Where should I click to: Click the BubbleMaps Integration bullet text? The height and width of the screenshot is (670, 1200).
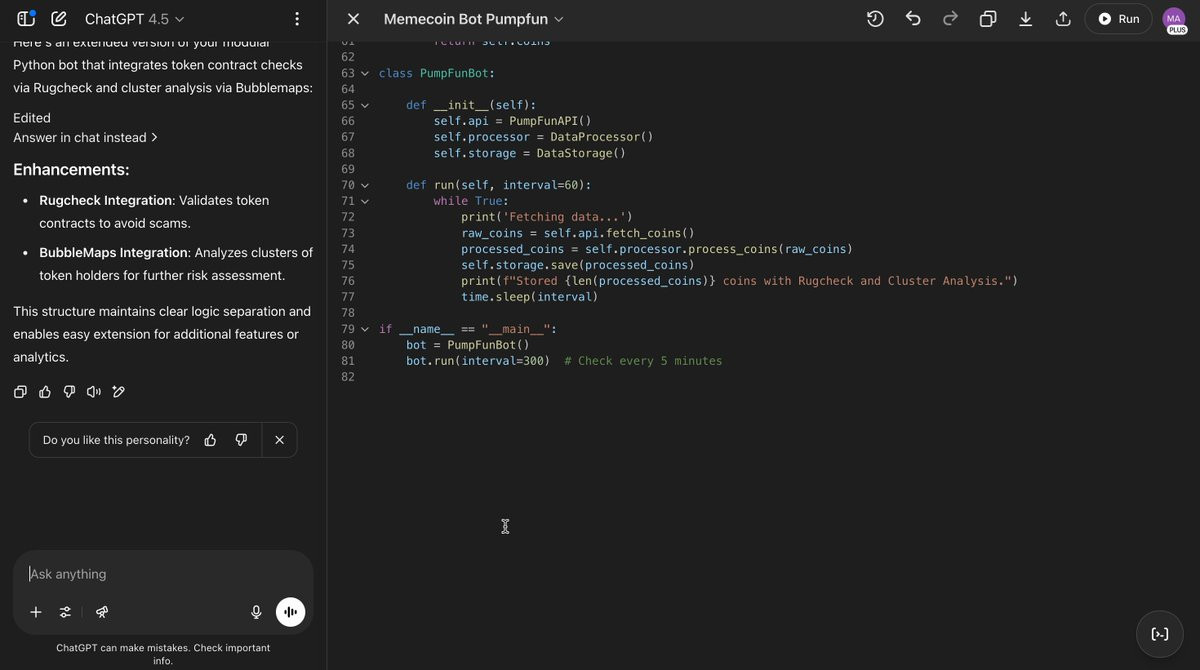point(176,264)
